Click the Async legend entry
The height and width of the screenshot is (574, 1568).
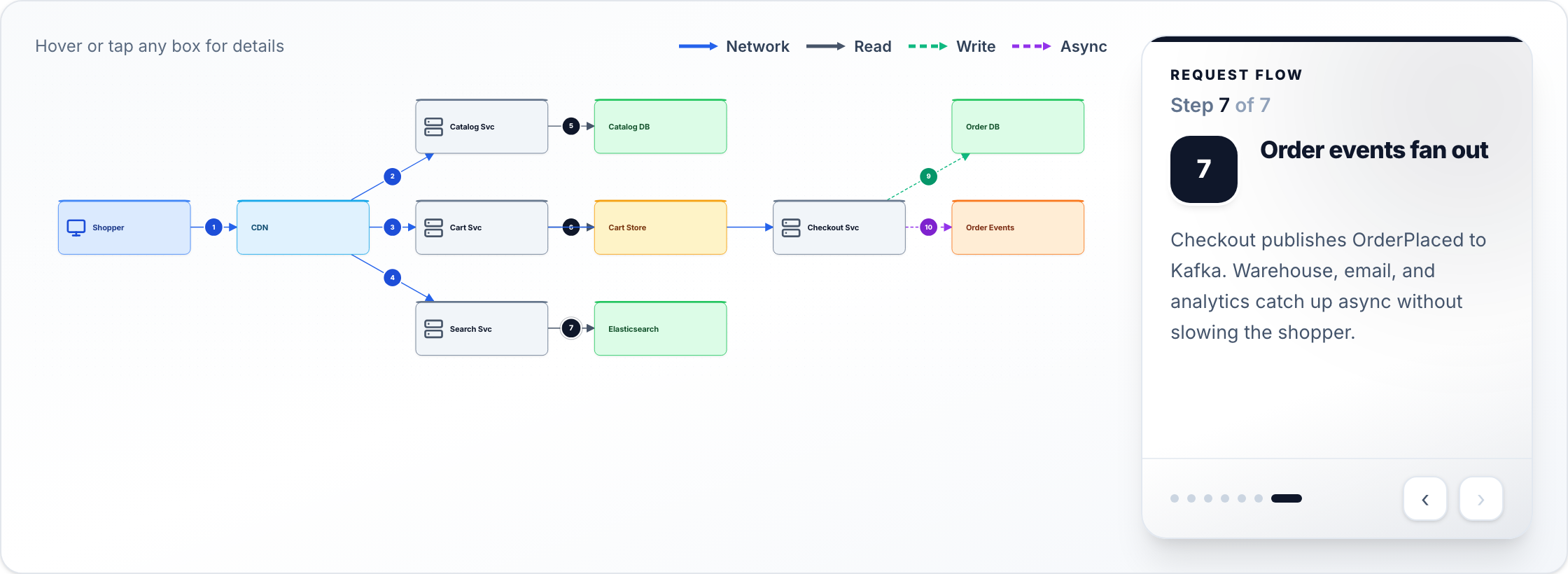(1059, 46)
